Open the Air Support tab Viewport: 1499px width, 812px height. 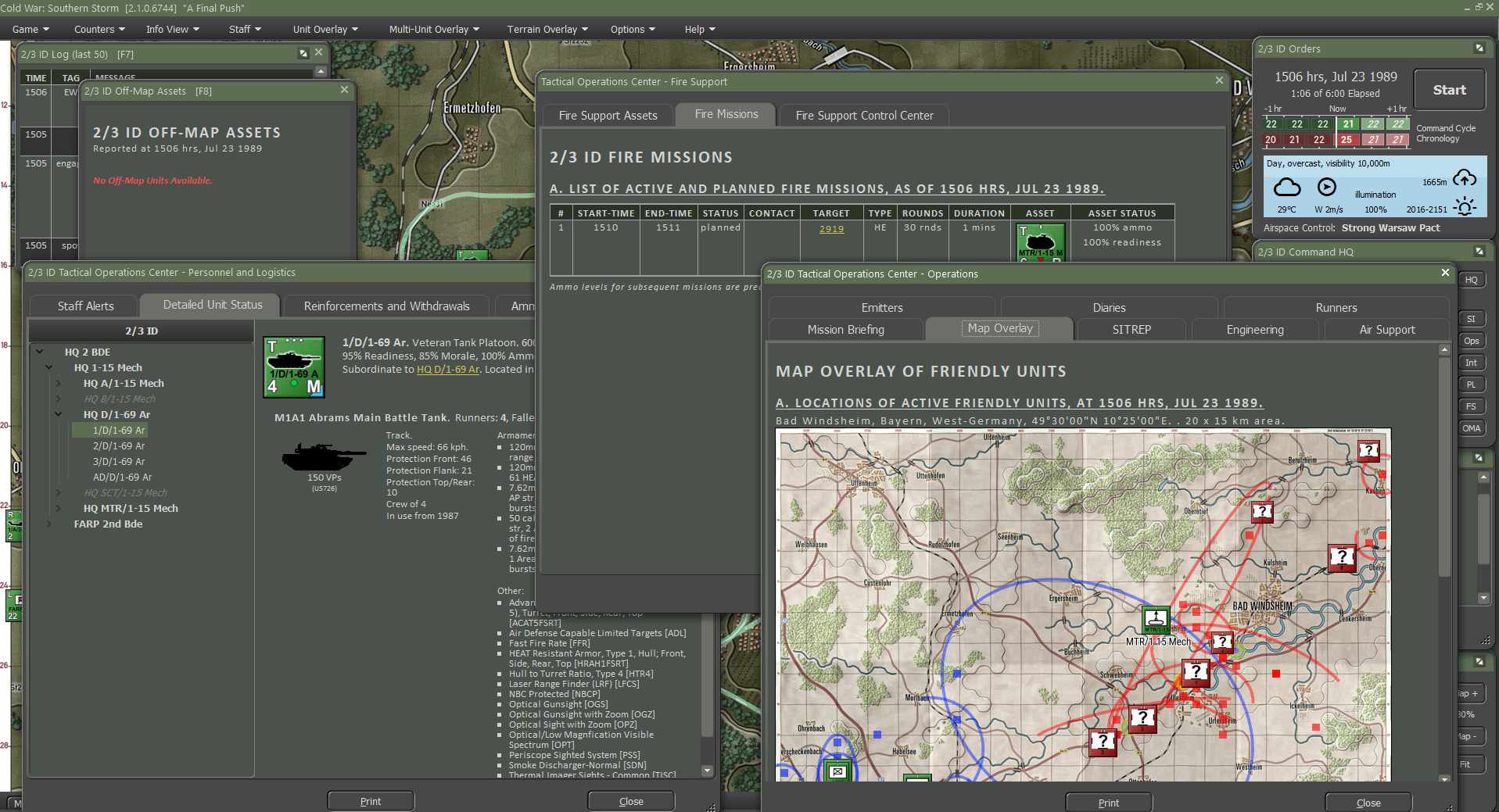click(1387, 330)
